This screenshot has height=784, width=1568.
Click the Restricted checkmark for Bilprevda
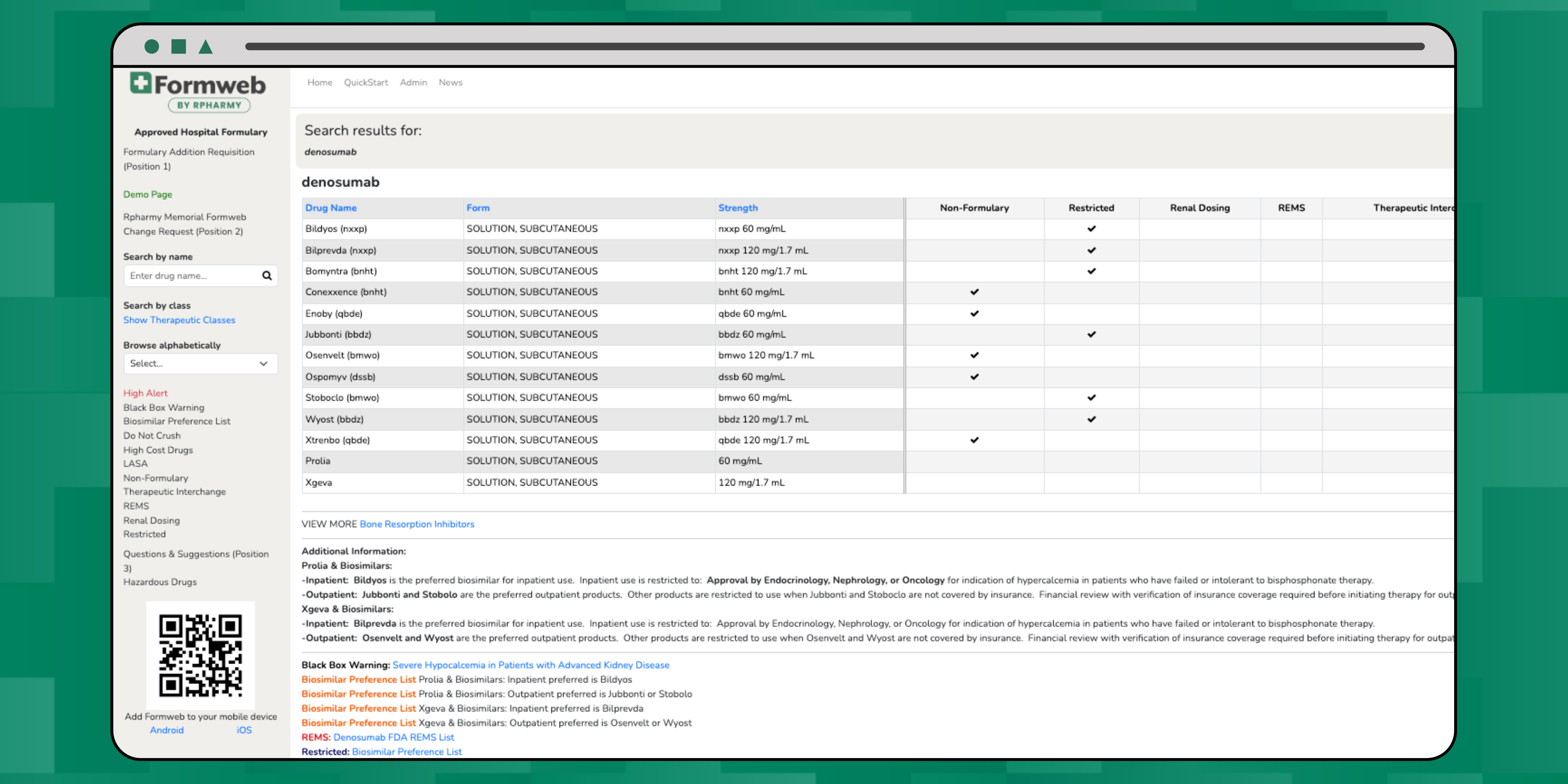1091,250
